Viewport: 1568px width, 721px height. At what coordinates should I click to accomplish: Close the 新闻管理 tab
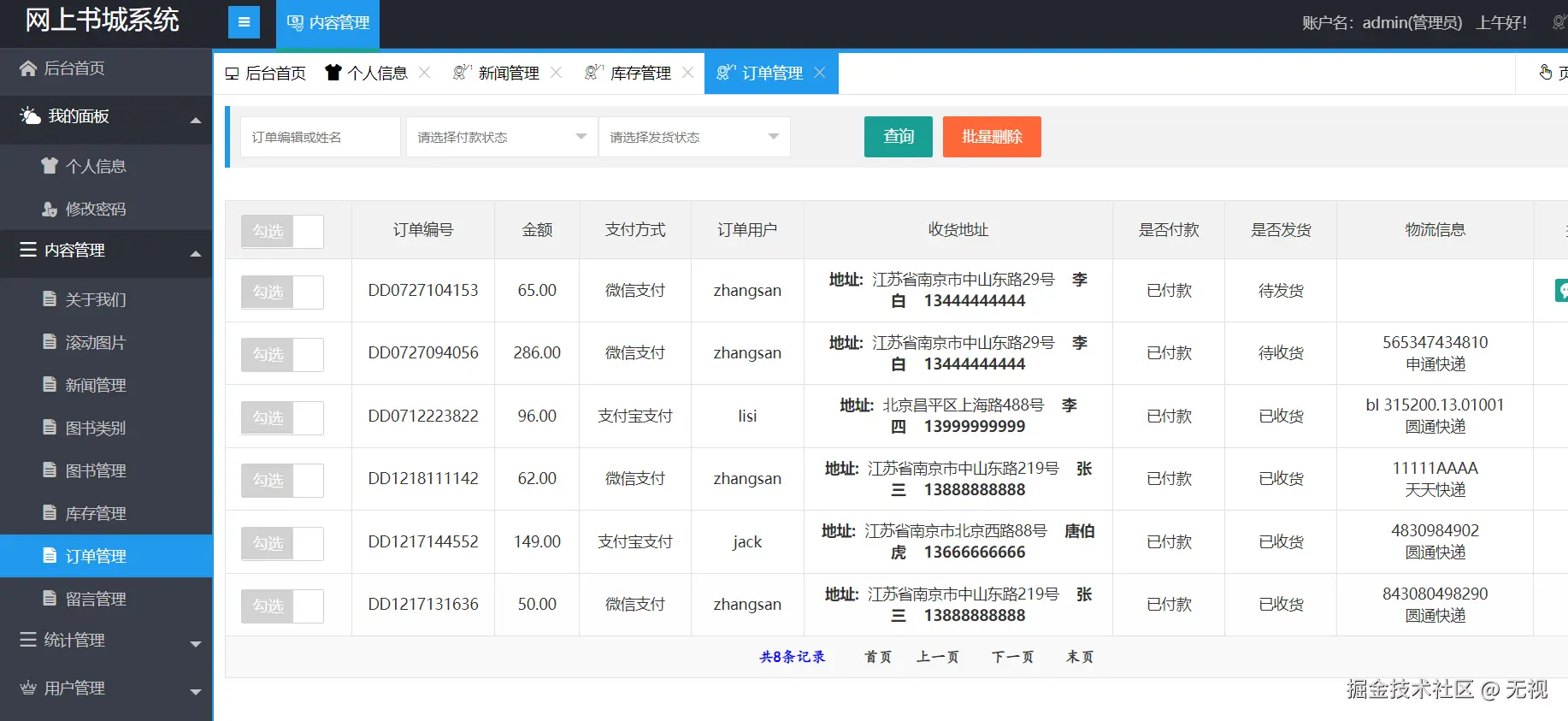556,73
